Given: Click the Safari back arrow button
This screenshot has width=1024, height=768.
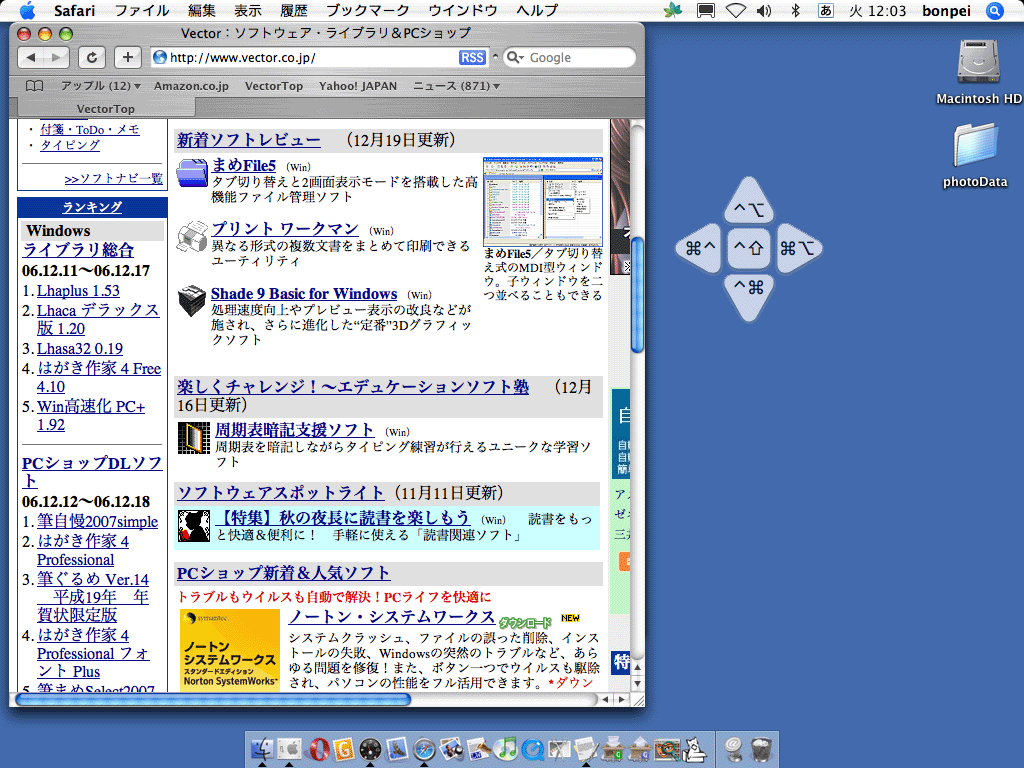Looking at the screenshot, I should (30, 57).
